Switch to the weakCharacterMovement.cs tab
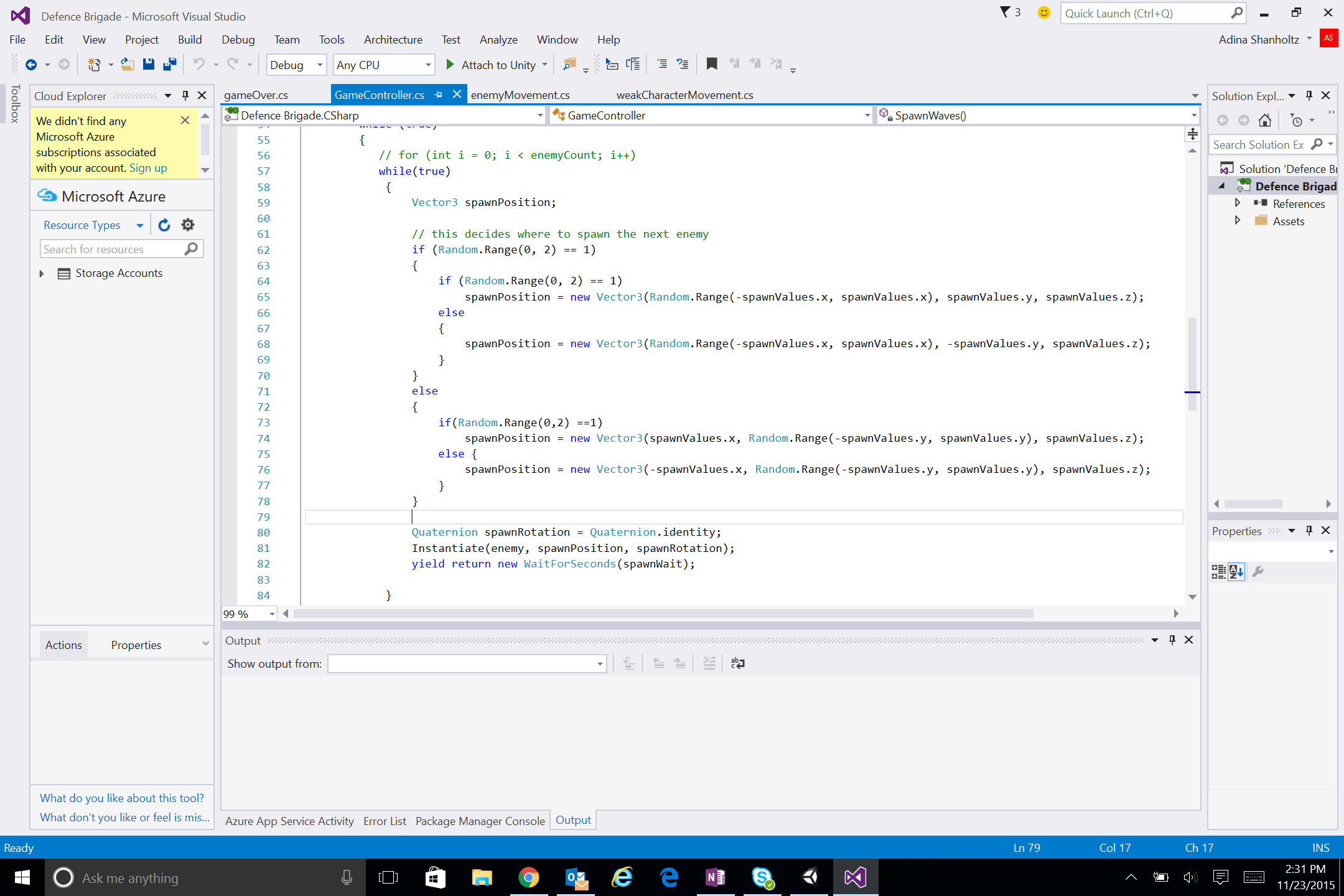This screenshot has width=1344, height=896. coord(684,95)
